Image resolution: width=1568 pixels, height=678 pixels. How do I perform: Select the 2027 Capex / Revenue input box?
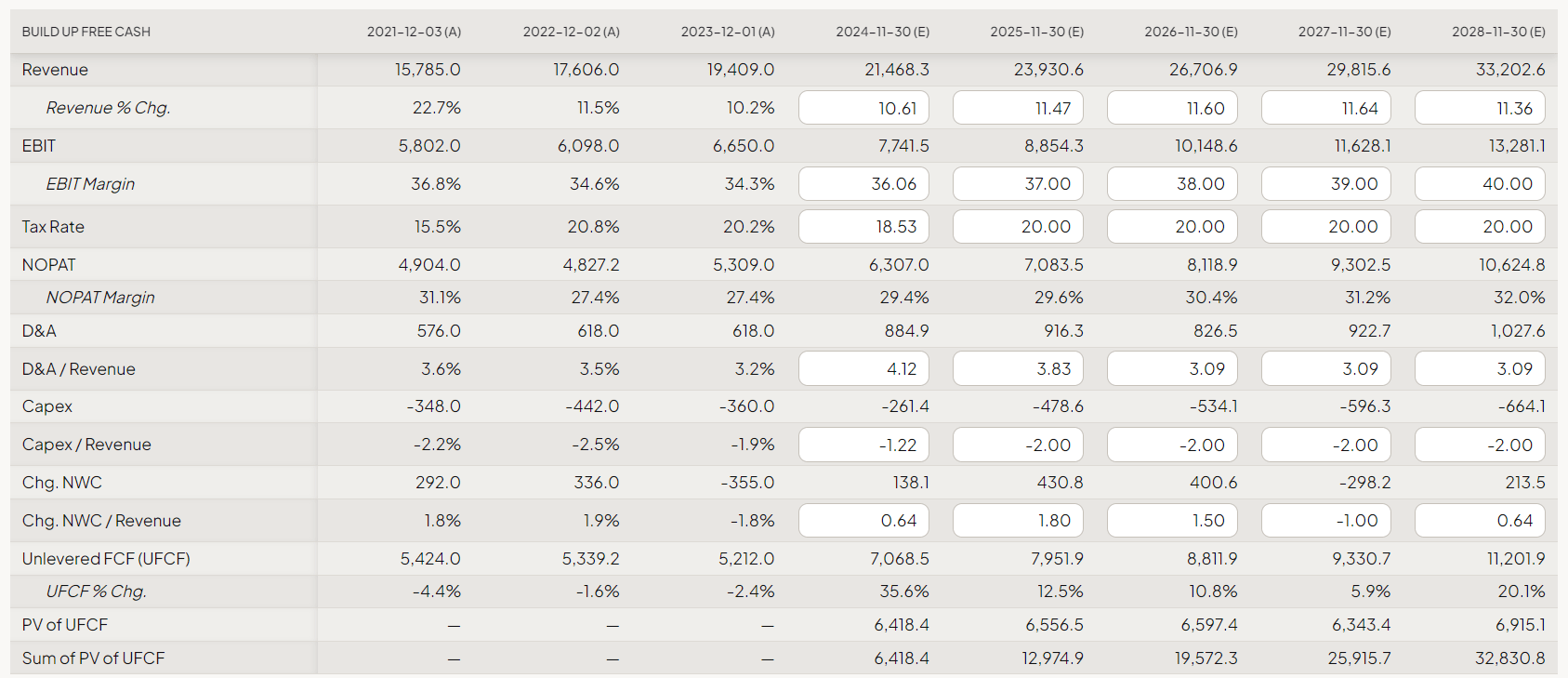click(x=1326, y=445)
